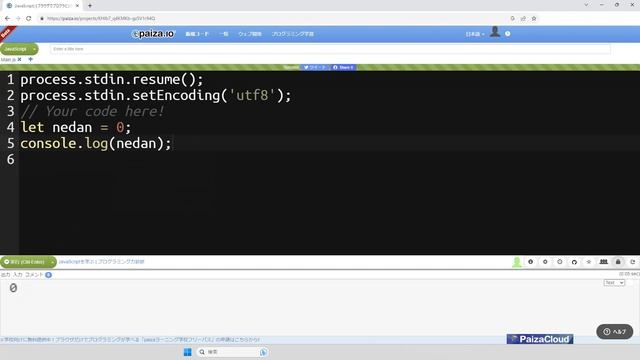This screenshot has height=360, width=640.
Task: Open the Run button dropdown arrow
Action: (x=53, y=262)
